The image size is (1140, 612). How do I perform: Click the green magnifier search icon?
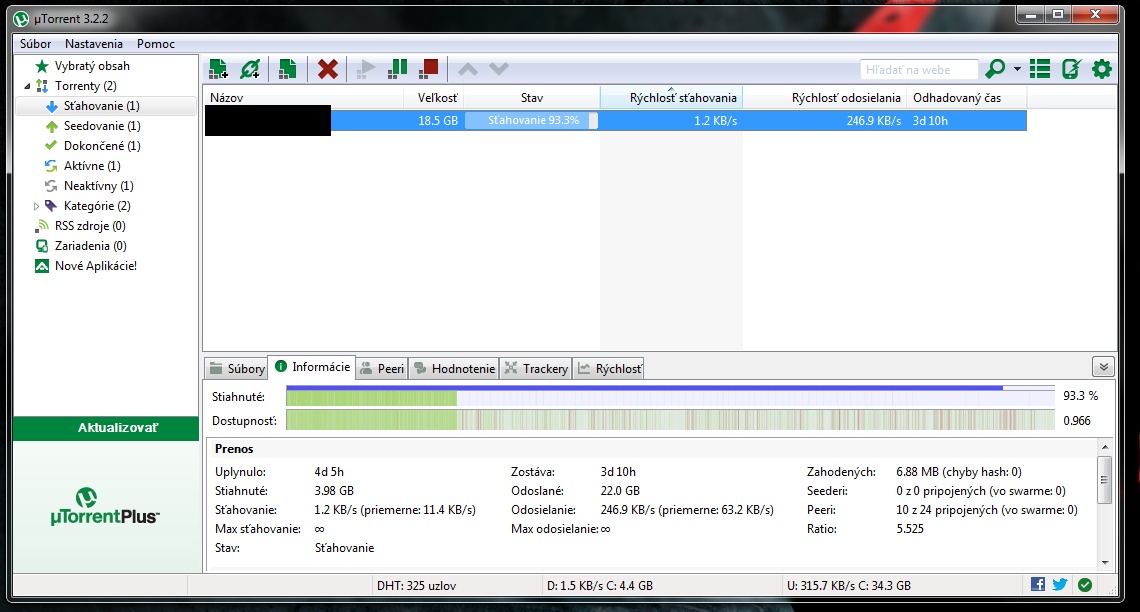(995, 69)
